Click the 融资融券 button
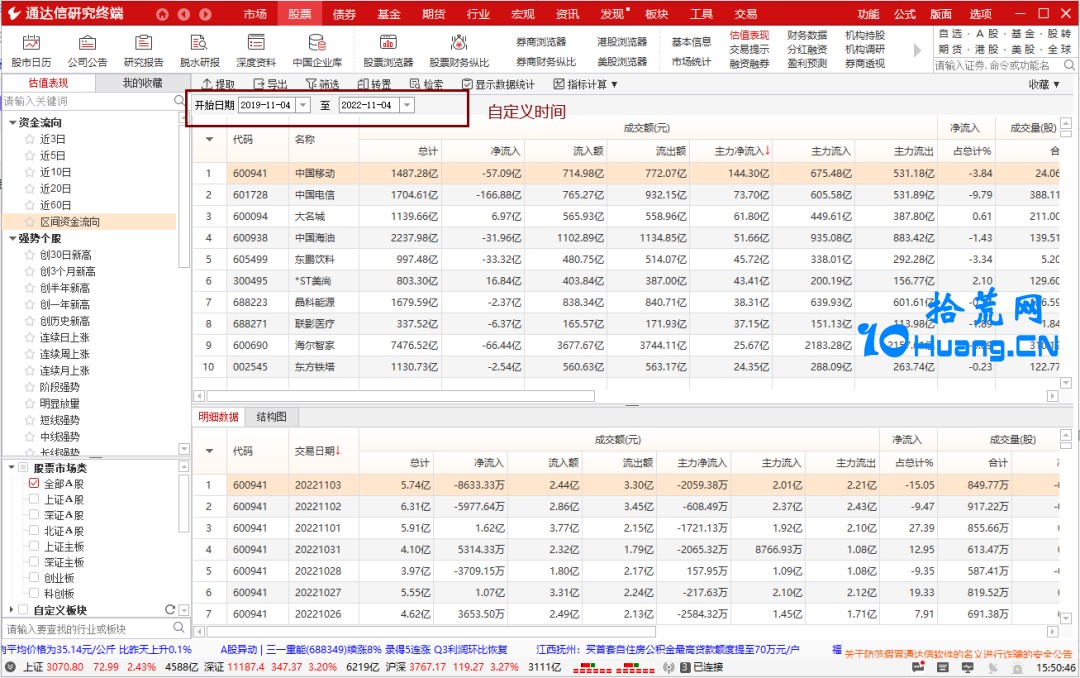 point(749,63)
